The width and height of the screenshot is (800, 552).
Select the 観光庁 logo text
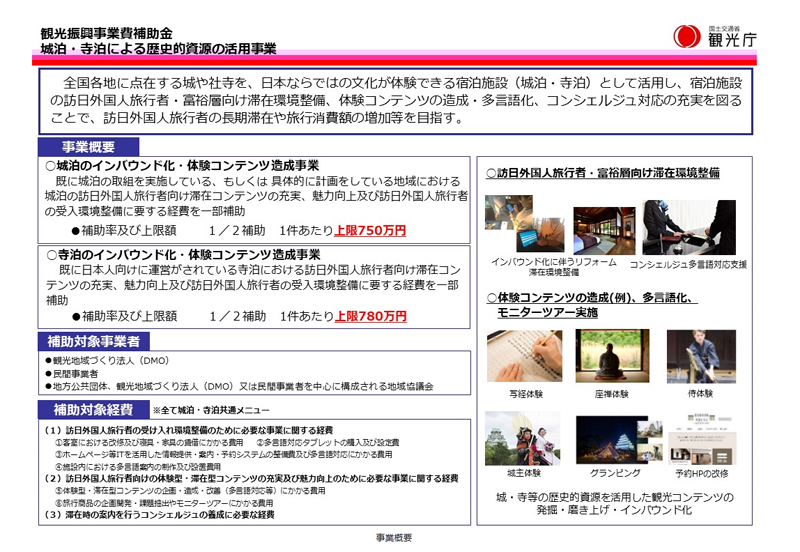(732, 39)
